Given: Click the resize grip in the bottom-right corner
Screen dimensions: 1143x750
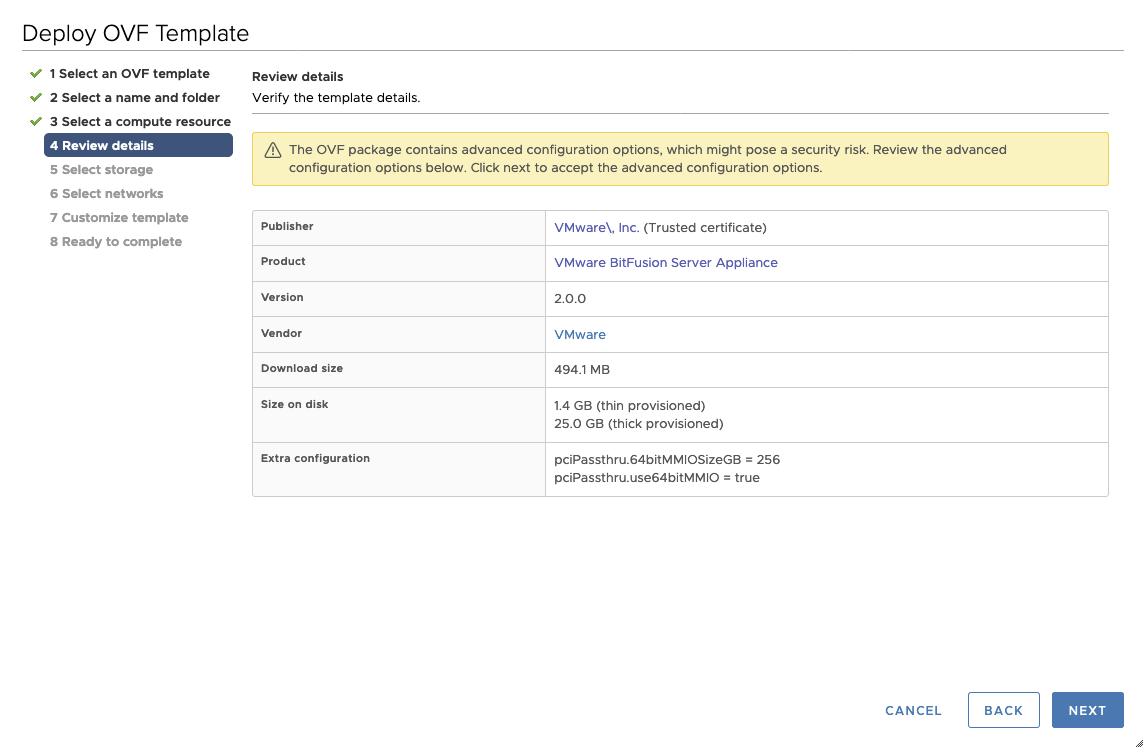Looking at the screenshot, I should (1135, 744).
